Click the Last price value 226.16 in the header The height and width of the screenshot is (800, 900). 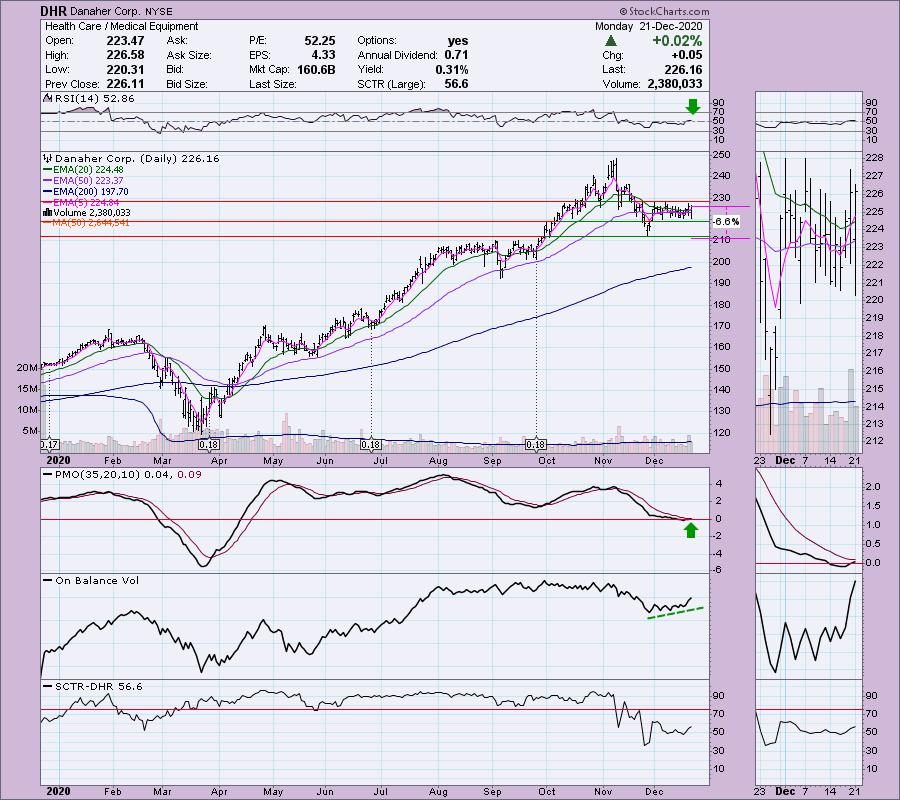pos(683,69)
